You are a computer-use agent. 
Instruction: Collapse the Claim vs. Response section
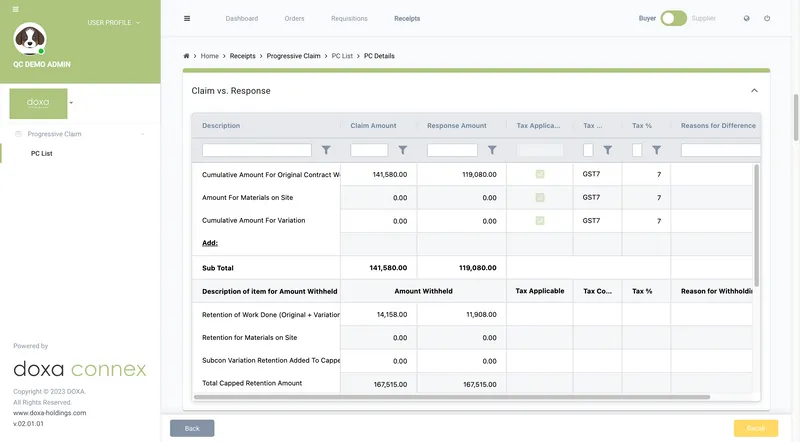click(754, 91)
